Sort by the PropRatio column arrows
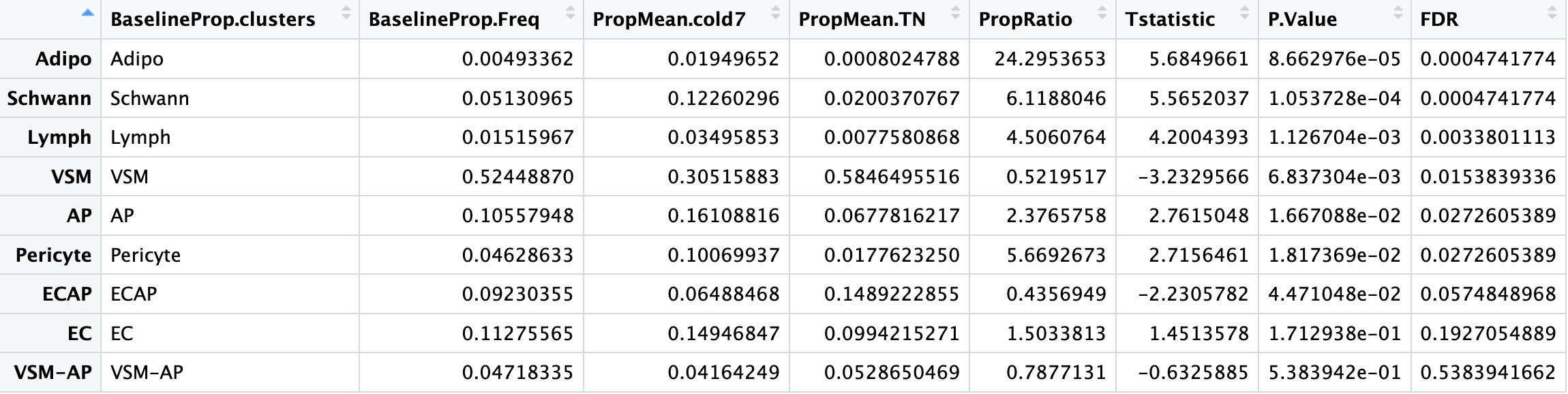 tap(1102, 12)
